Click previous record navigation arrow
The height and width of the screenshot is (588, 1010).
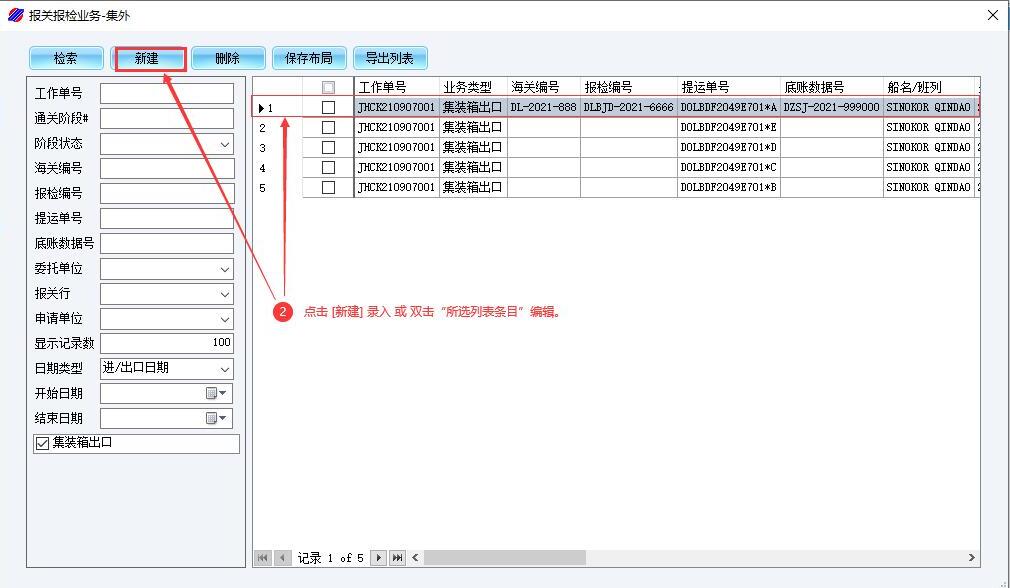tap(283, 558)
